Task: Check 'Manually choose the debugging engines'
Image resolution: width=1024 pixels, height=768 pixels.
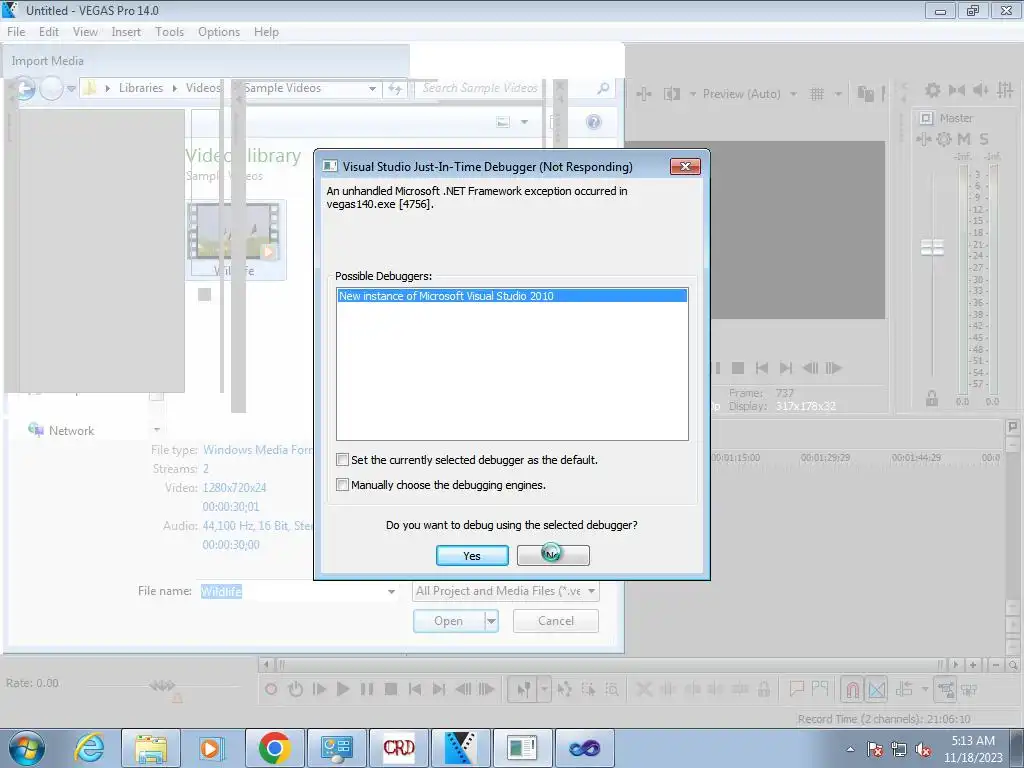Action: coord(342,485)
